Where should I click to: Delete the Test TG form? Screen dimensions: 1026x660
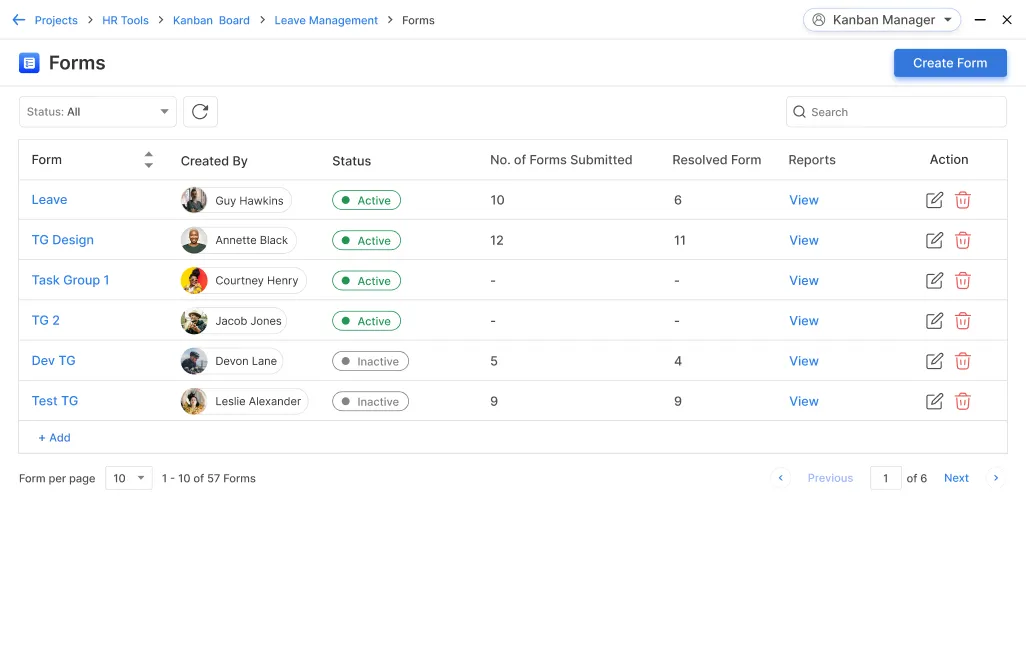point(962,401)
